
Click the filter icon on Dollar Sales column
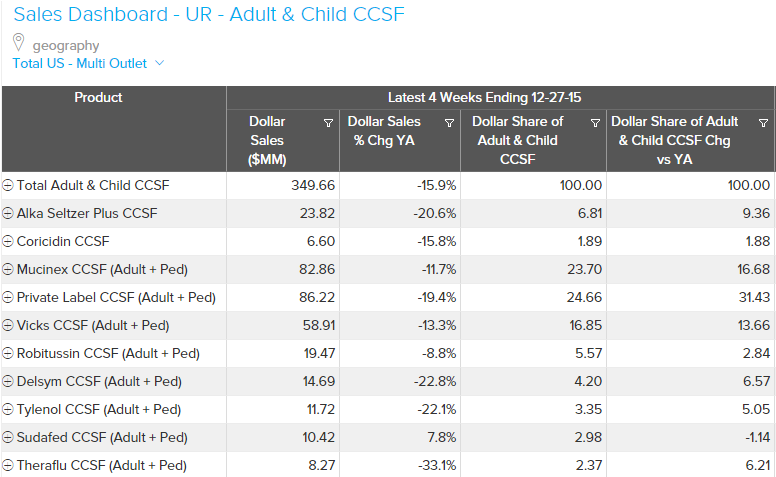pos(329,122)
